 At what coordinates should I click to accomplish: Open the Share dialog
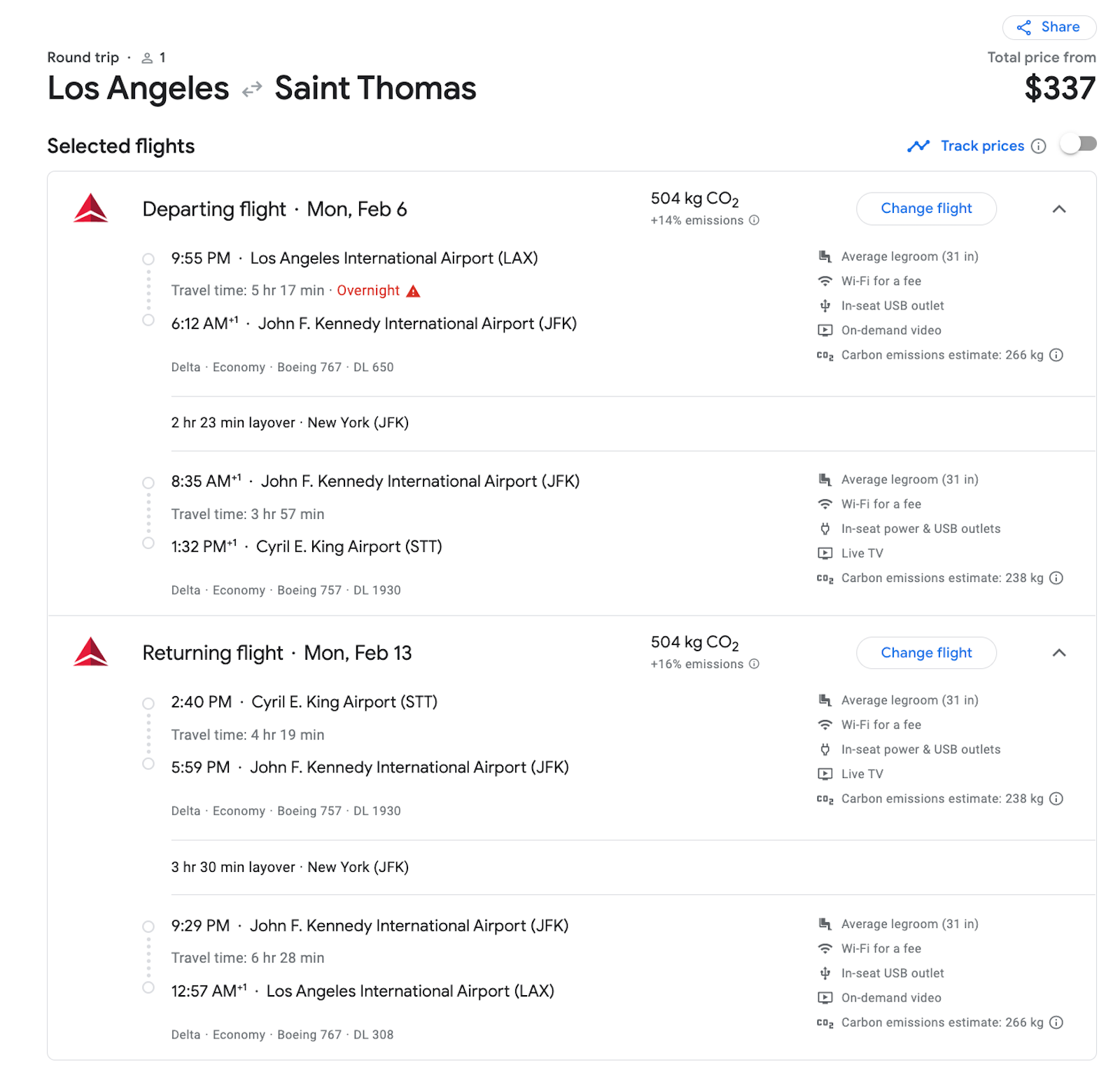(x=1049, y=27)
